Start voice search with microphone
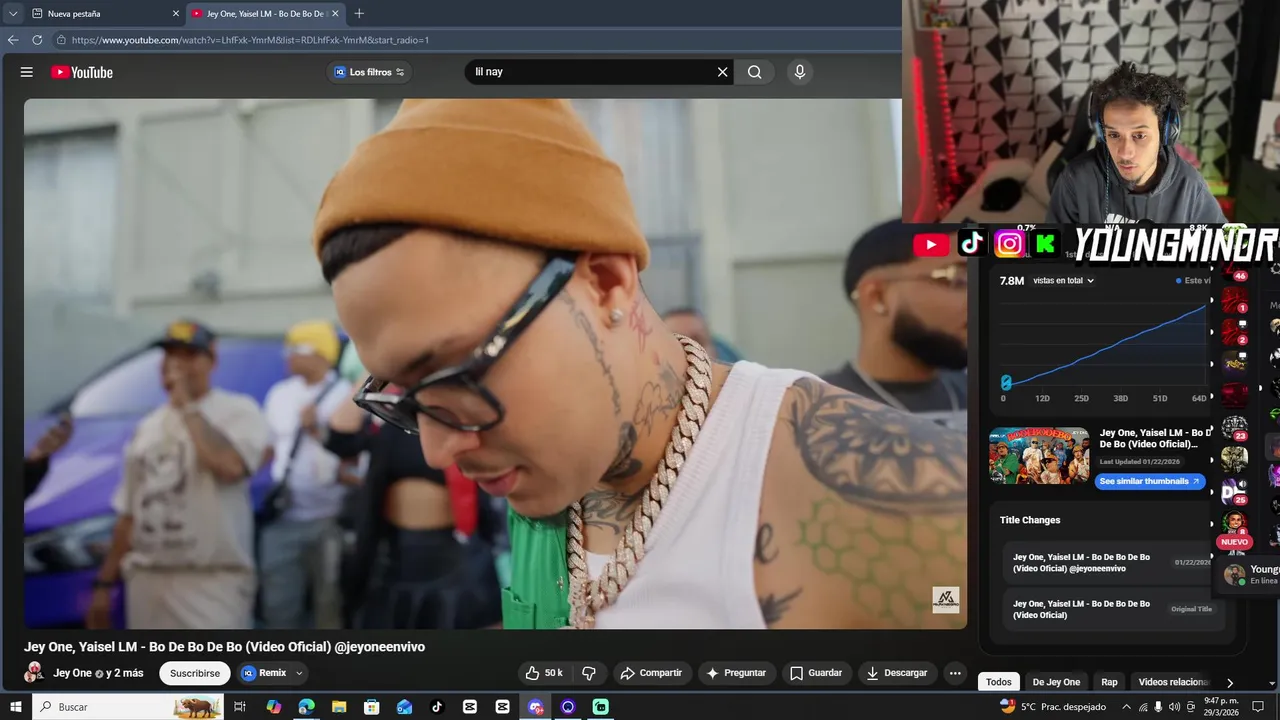Screen dimensions: 1280x720 [x=799, y=72]
